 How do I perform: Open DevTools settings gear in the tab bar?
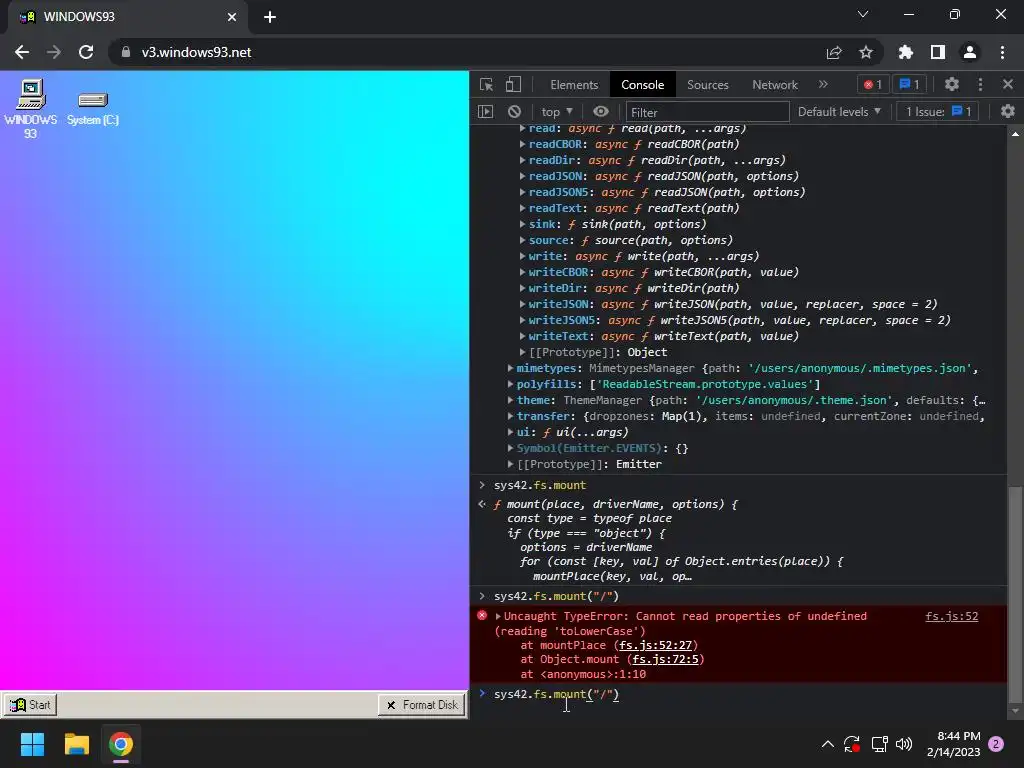point(952,84)
